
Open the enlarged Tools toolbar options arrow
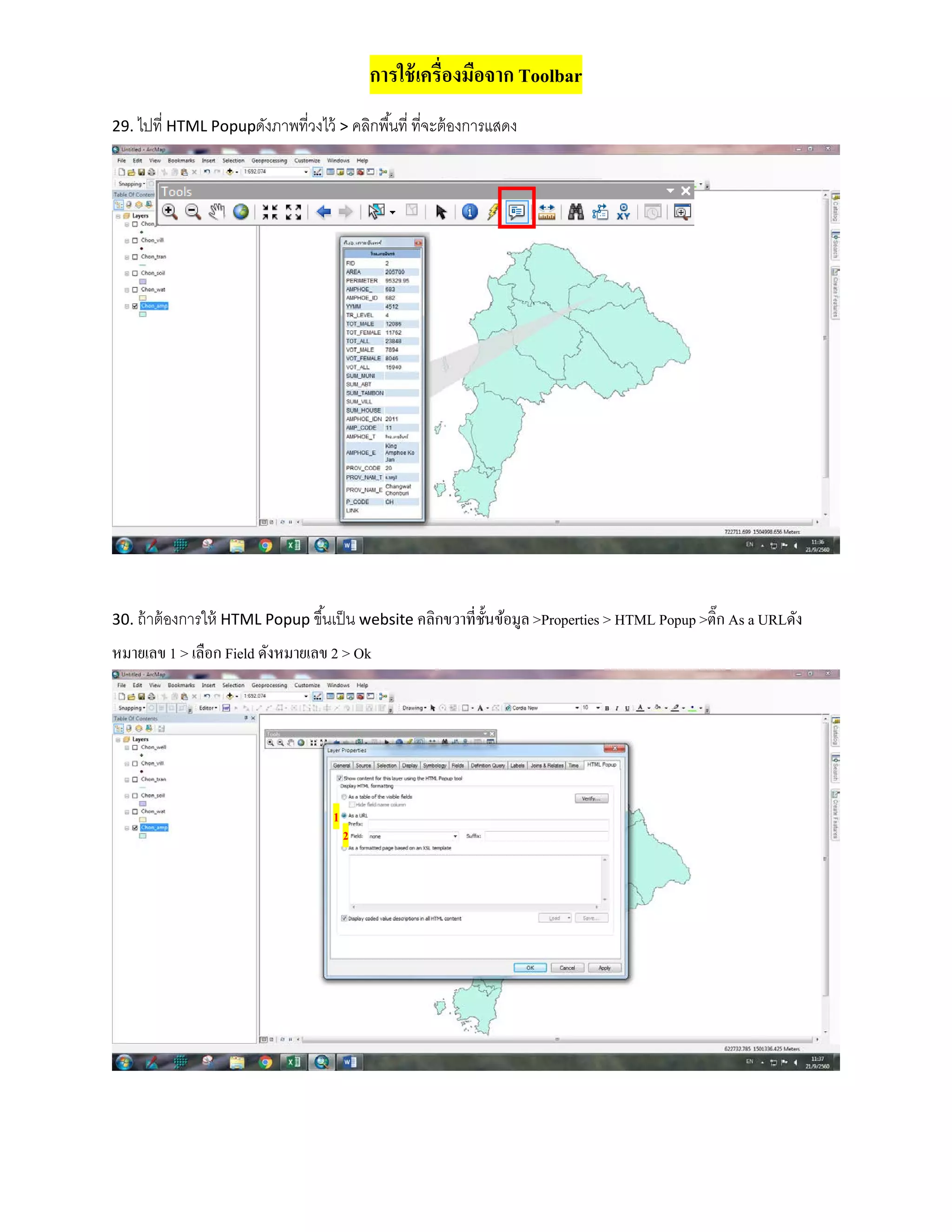(670, 191)
